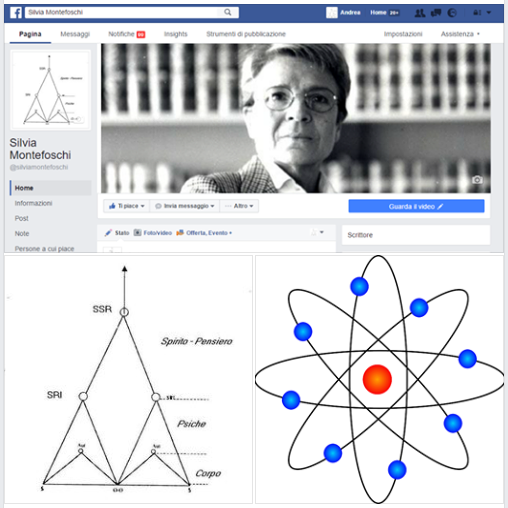Click the cover photo camera icon

pyautogui.click(x=477, y=180)
